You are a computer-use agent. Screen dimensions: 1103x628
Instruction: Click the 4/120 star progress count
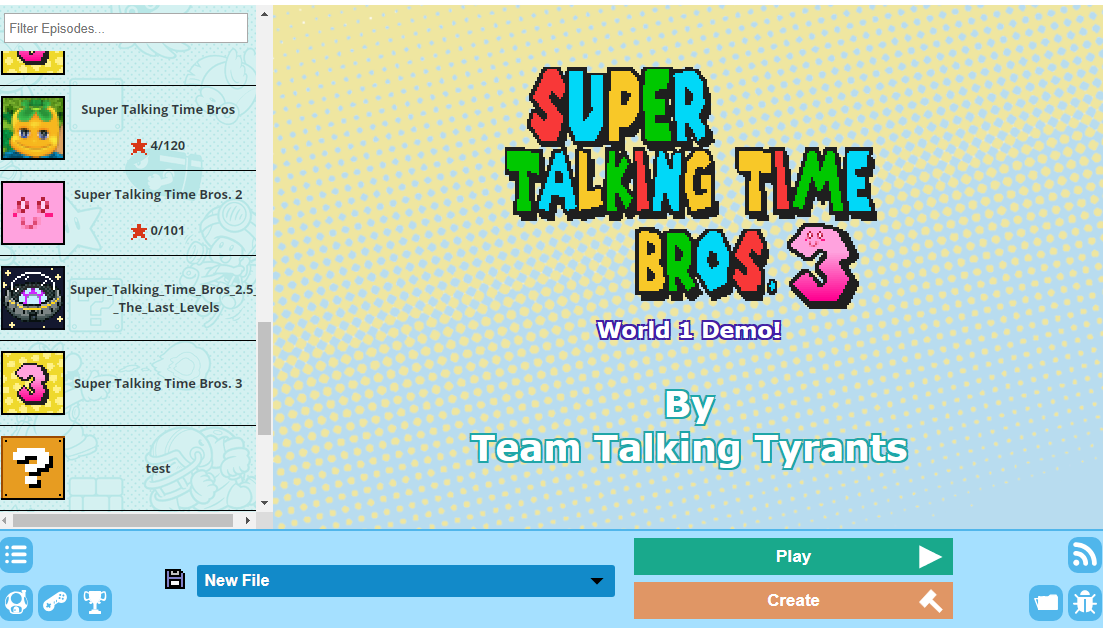coord(158,146)
